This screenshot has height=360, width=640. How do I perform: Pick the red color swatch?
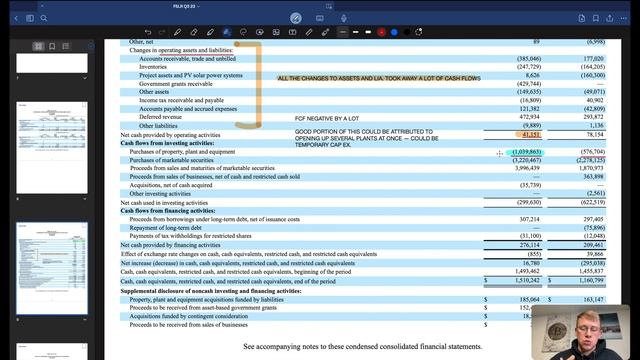(381, 32)
